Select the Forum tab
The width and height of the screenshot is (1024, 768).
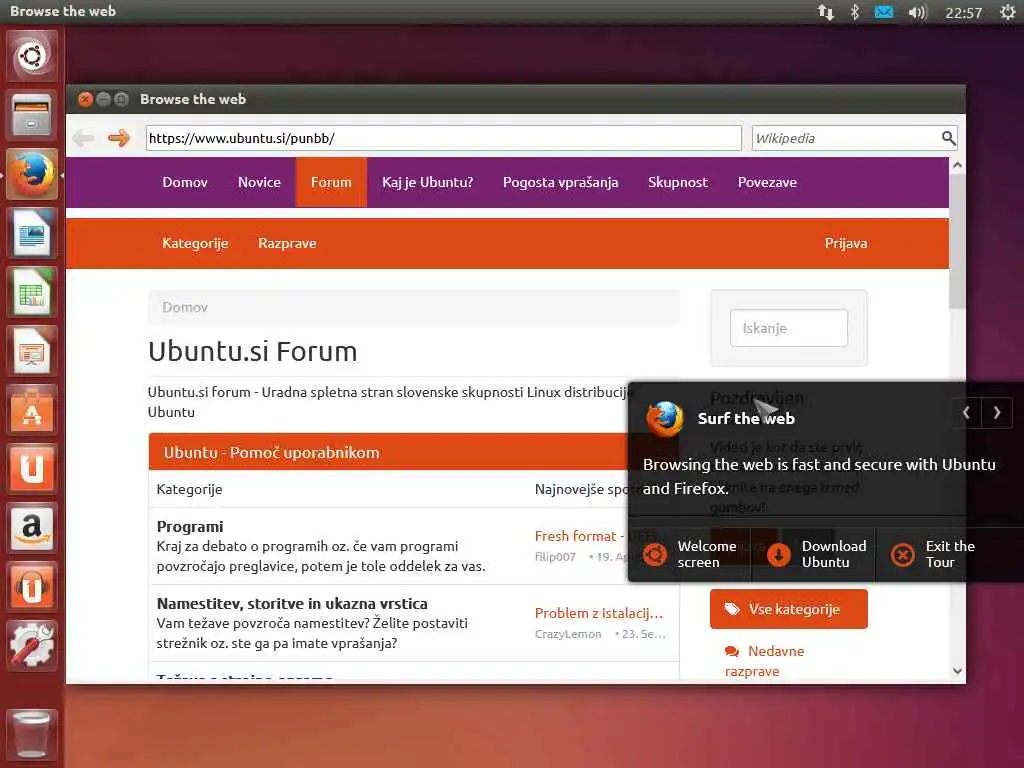tap(331, 182)
